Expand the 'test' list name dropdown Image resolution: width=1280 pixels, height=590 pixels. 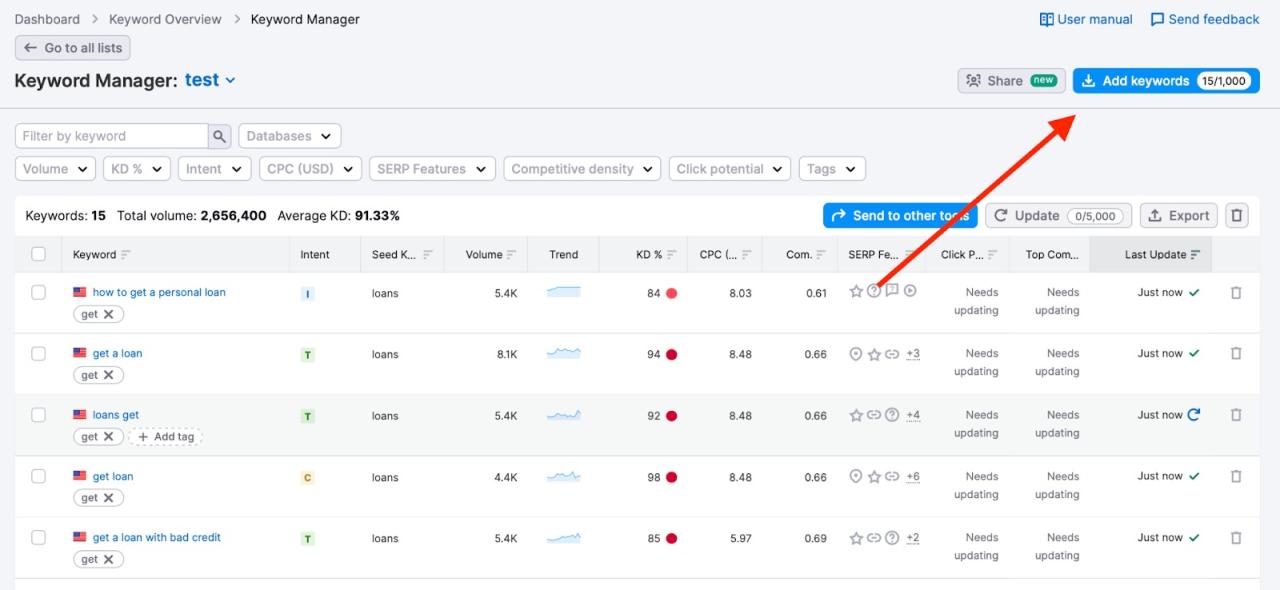(211, 80)
